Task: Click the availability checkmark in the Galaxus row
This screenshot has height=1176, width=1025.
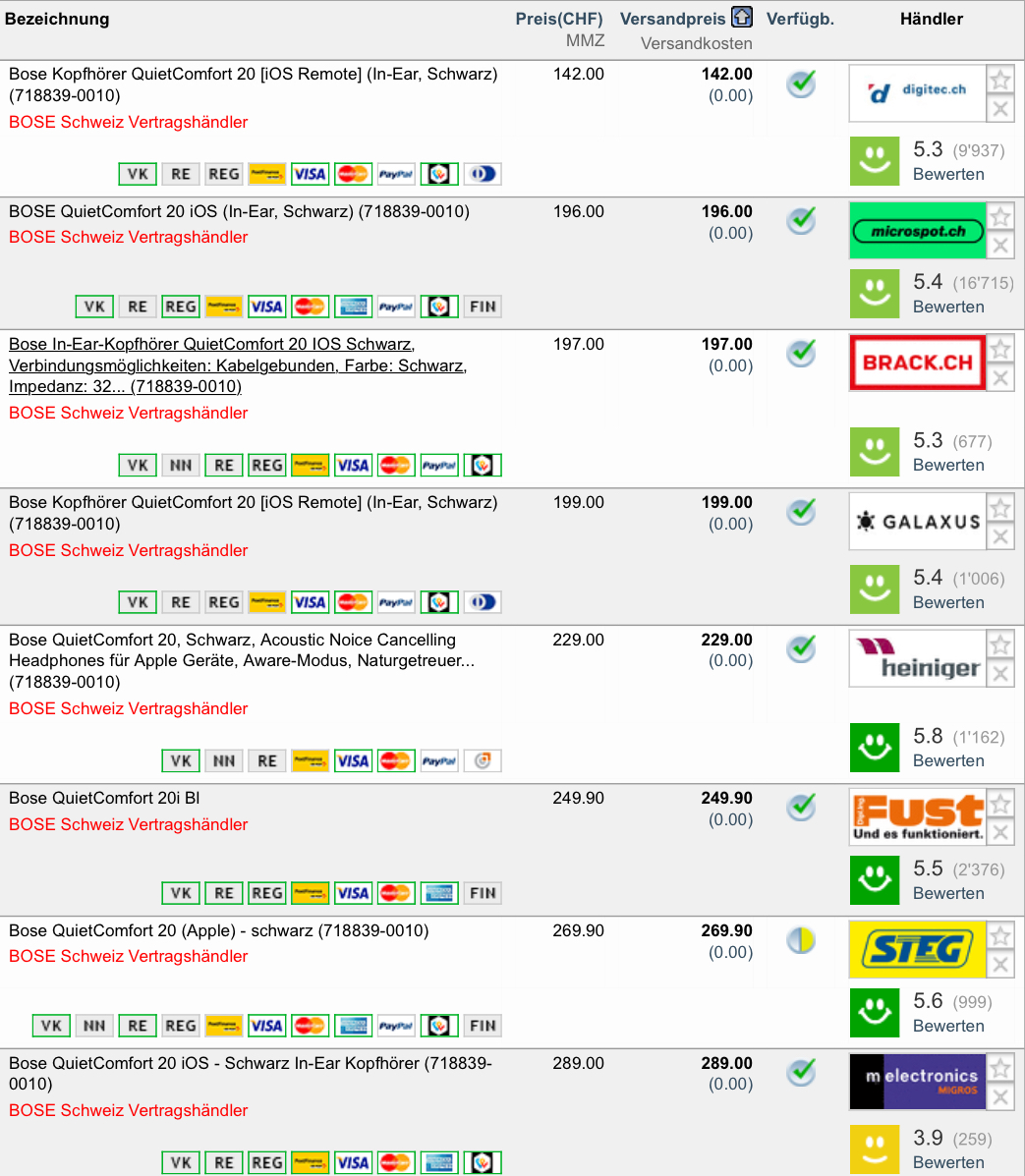Action: click(802, 512)
